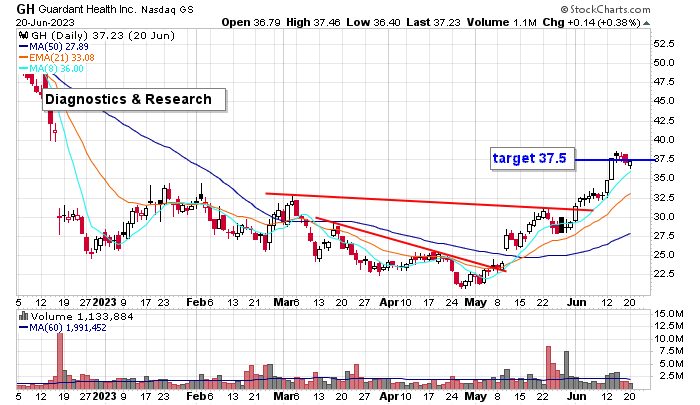Image resolution: width=700 pixels, height=405 pixels.
Task: Click the 40.0 price axis label
Action: tap(663, 140)
